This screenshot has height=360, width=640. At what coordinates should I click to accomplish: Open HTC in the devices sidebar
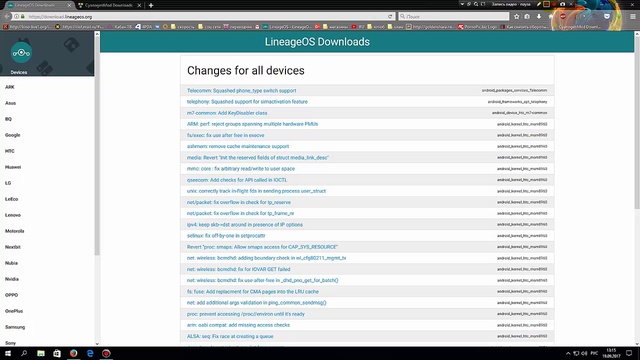tap(10, 151)
